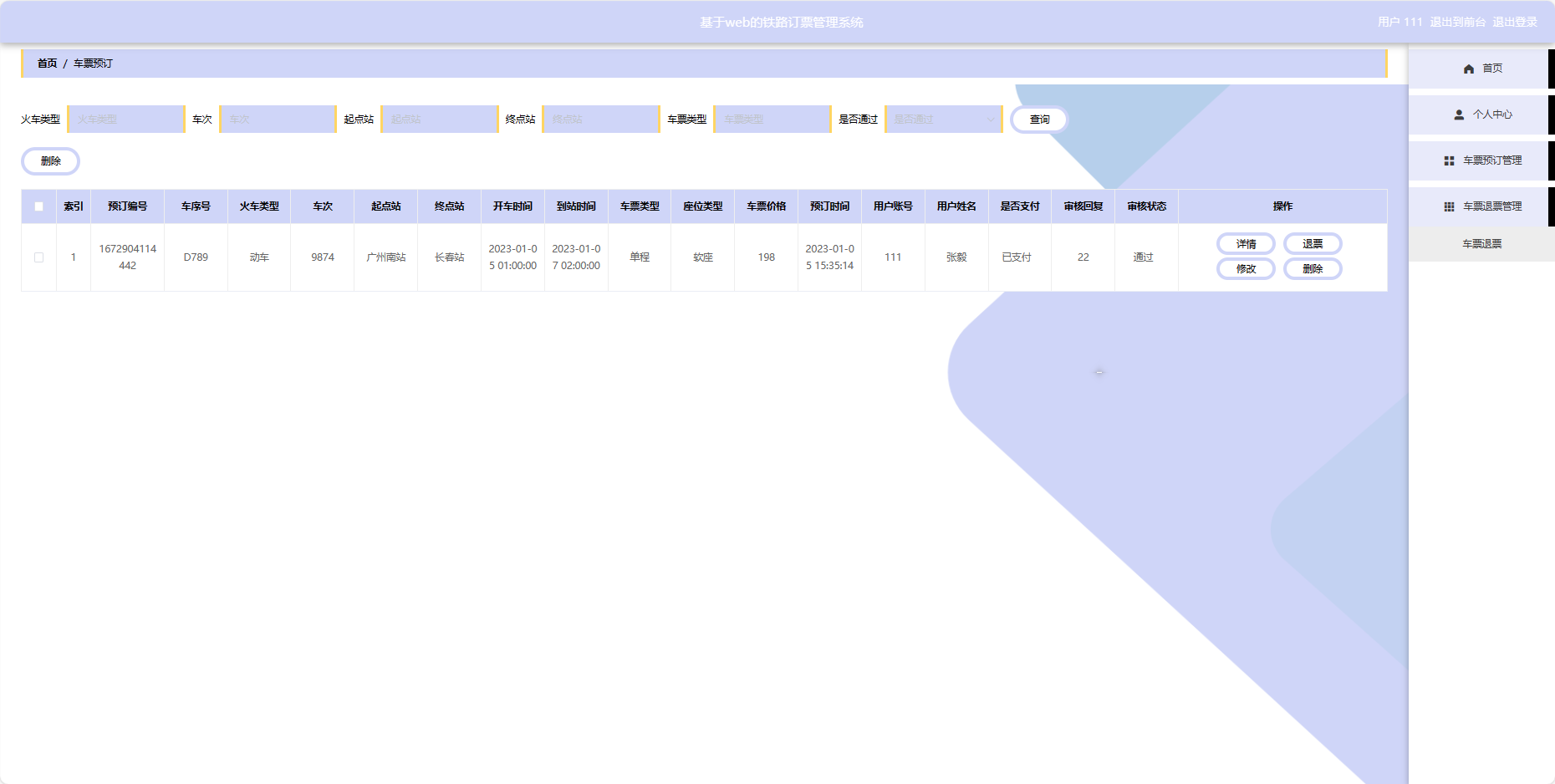This screenshot has height=784, width=1555.
Task: Focus the 火车类型 filter input
Action: pos(126,120)
